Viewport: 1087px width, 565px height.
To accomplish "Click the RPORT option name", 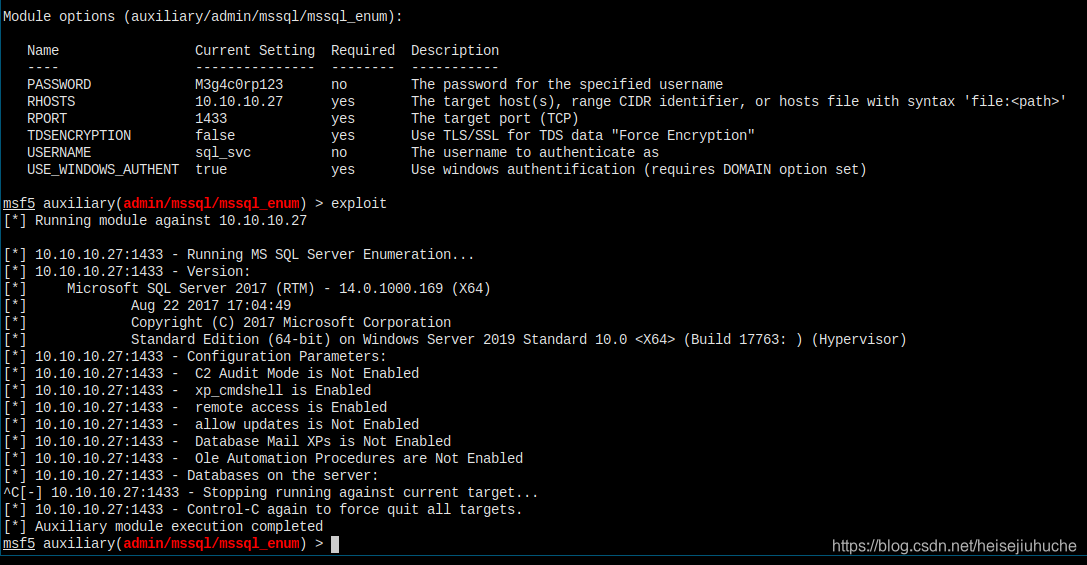I will click(x=47, y=119).
